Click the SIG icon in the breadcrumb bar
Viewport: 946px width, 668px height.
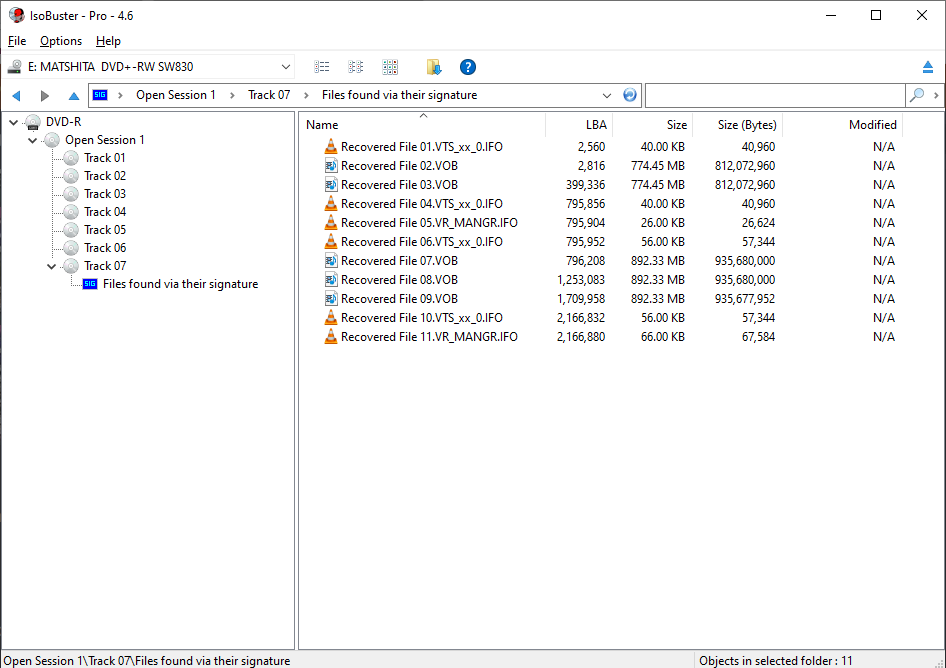pos(100,95)
